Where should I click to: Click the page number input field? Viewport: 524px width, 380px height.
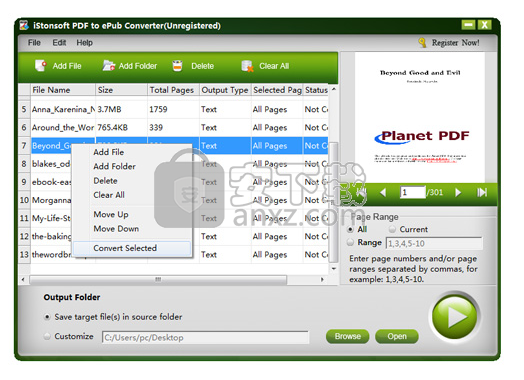coord(413,193)
